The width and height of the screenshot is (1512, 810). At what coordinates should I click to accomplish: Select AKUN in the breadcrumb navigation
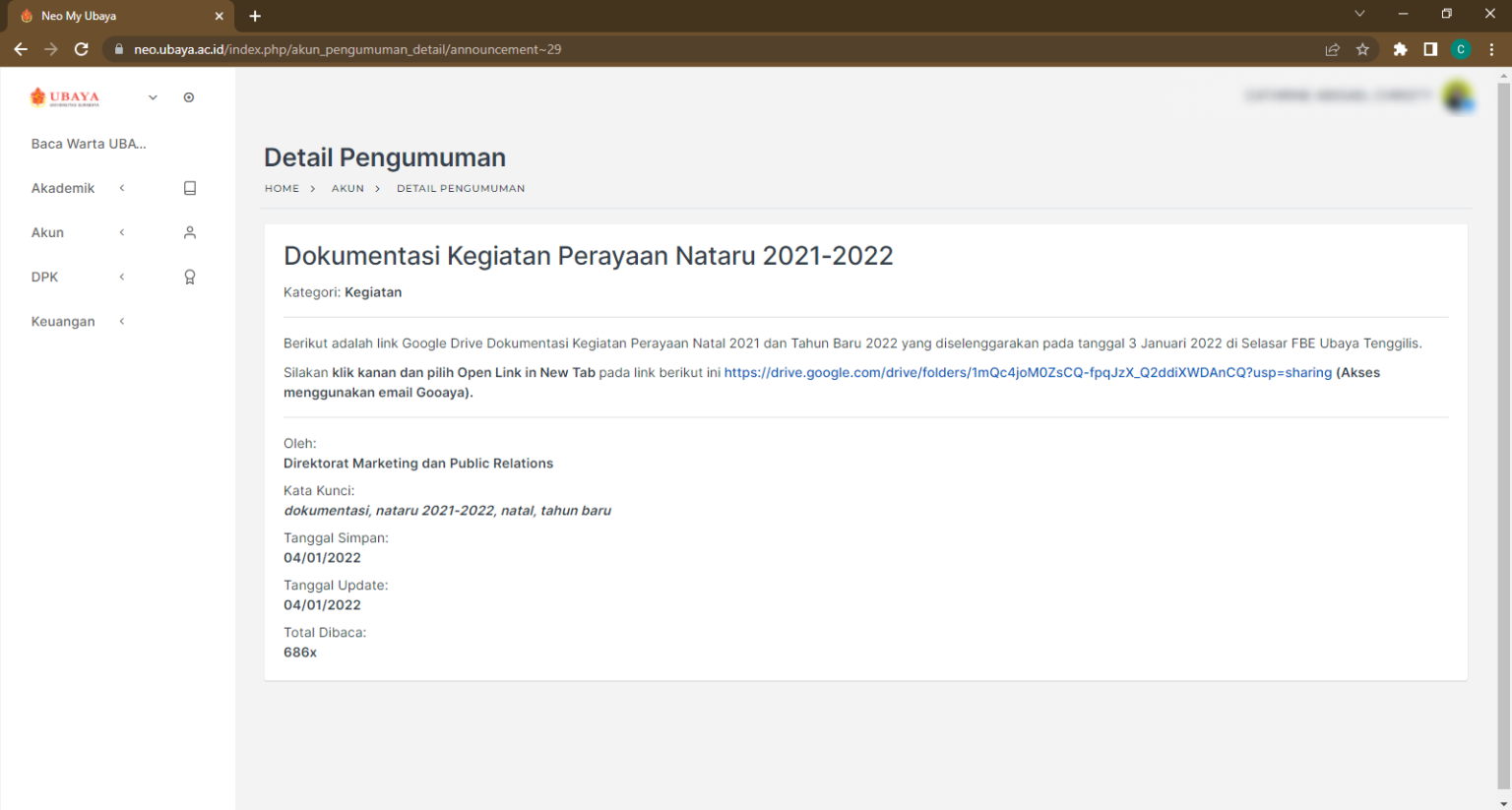tap(347, 188)
